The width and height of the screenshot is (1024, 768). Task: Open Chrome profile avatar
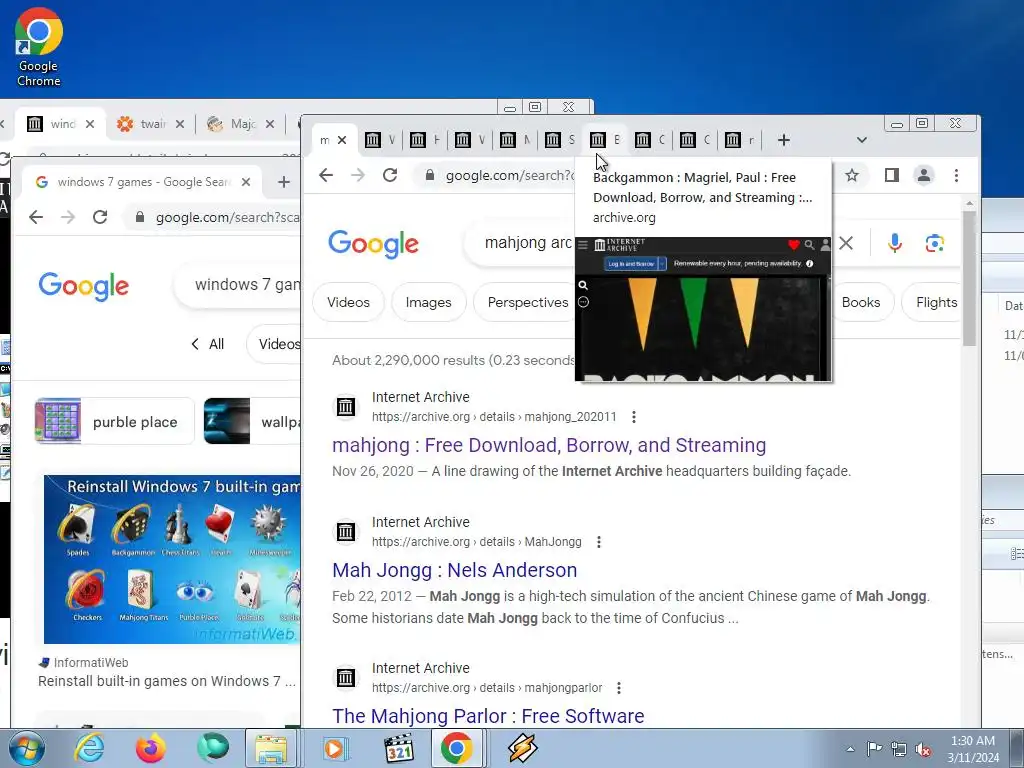point(923,175)
